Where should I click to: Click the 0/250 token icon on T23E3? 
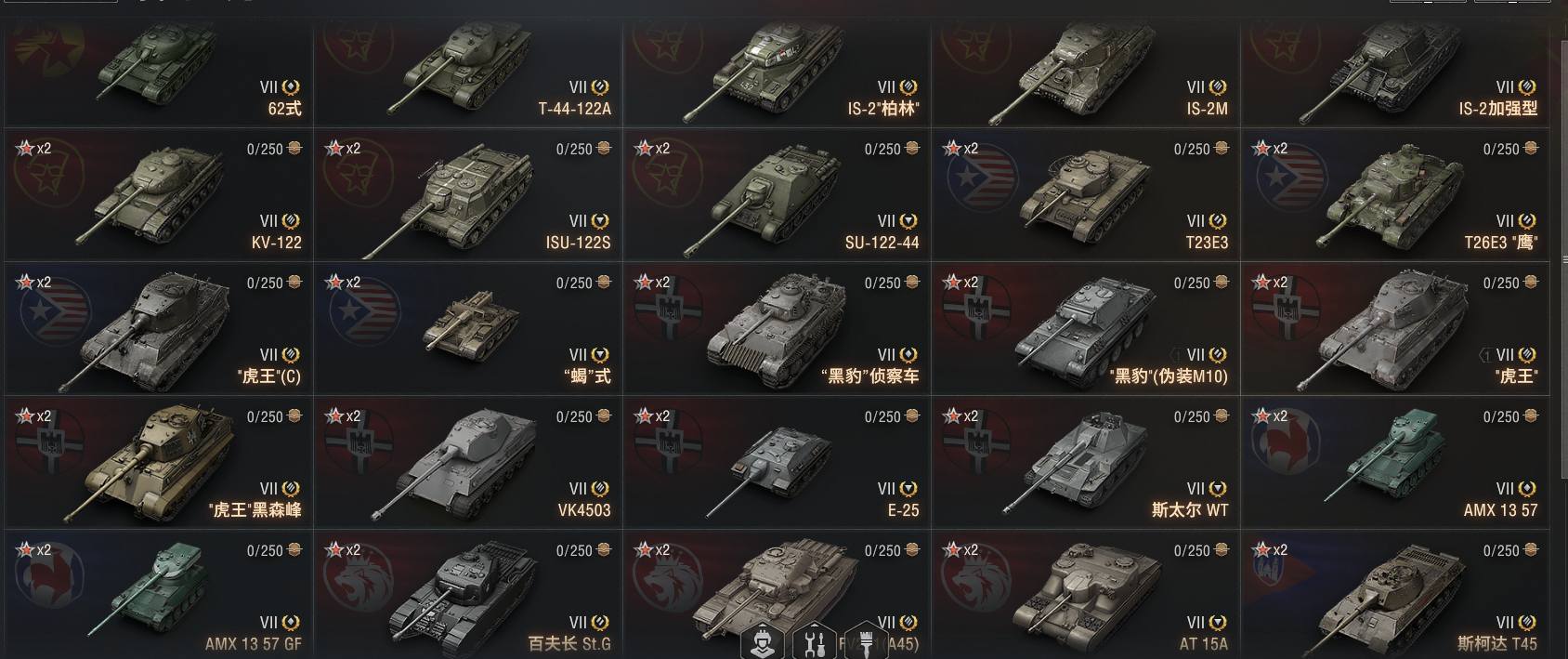tap(1222, 149)
